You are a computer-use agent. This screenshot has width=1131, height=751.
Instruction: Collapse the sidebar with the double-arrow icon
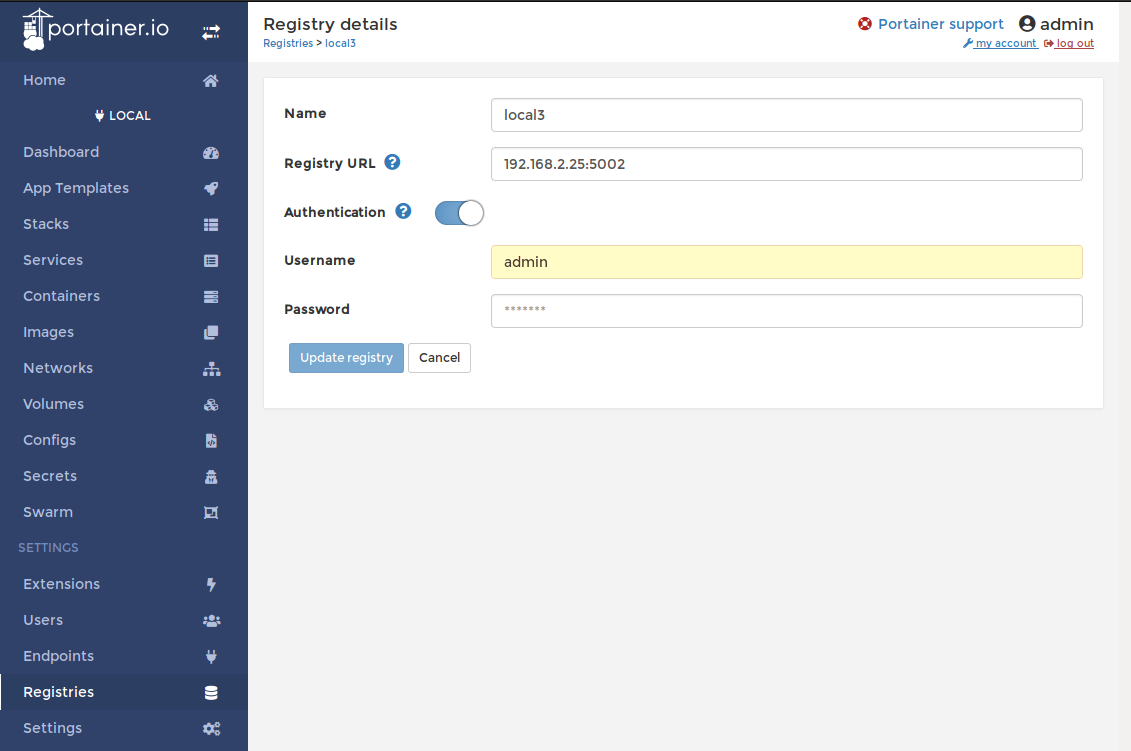pyautogui.click(x=211, y=30)
